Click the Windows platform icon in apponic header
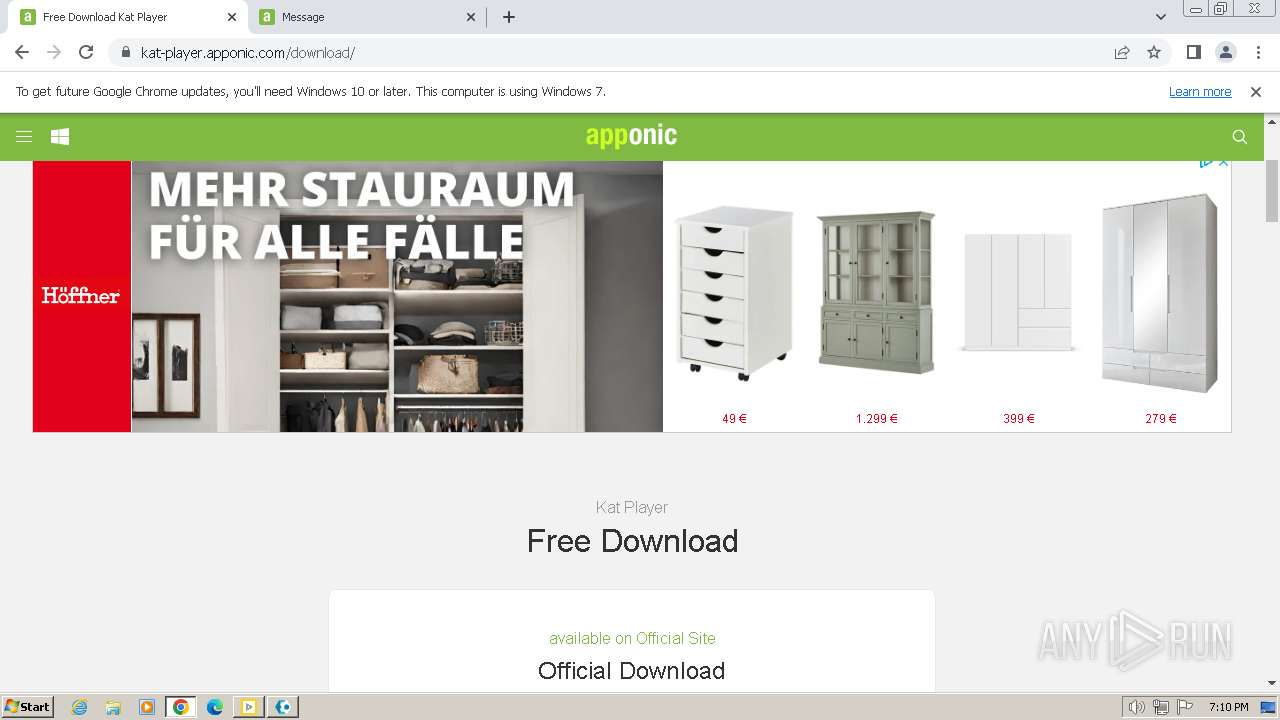The height and width of the screenshot is (720, 1280). (60, 137)
